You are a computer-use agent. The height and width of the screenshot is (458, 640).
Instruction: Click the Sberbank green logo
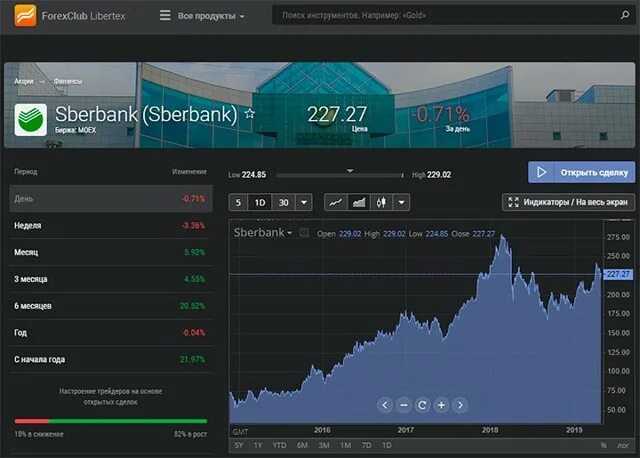(31, 120)
